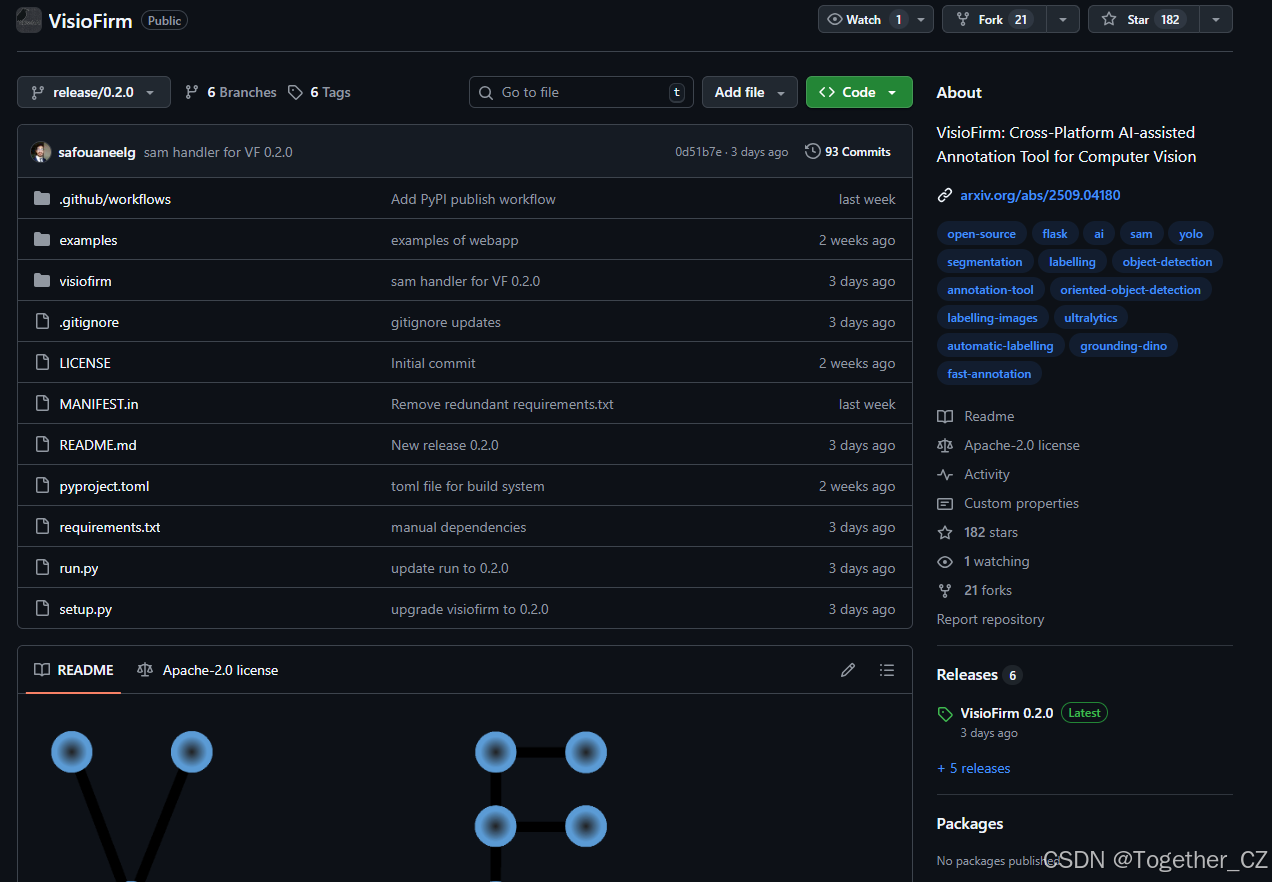Expand the Star lists dropdown arrow
Viewport: 1272px width, 882px height.
point(1216,20)
